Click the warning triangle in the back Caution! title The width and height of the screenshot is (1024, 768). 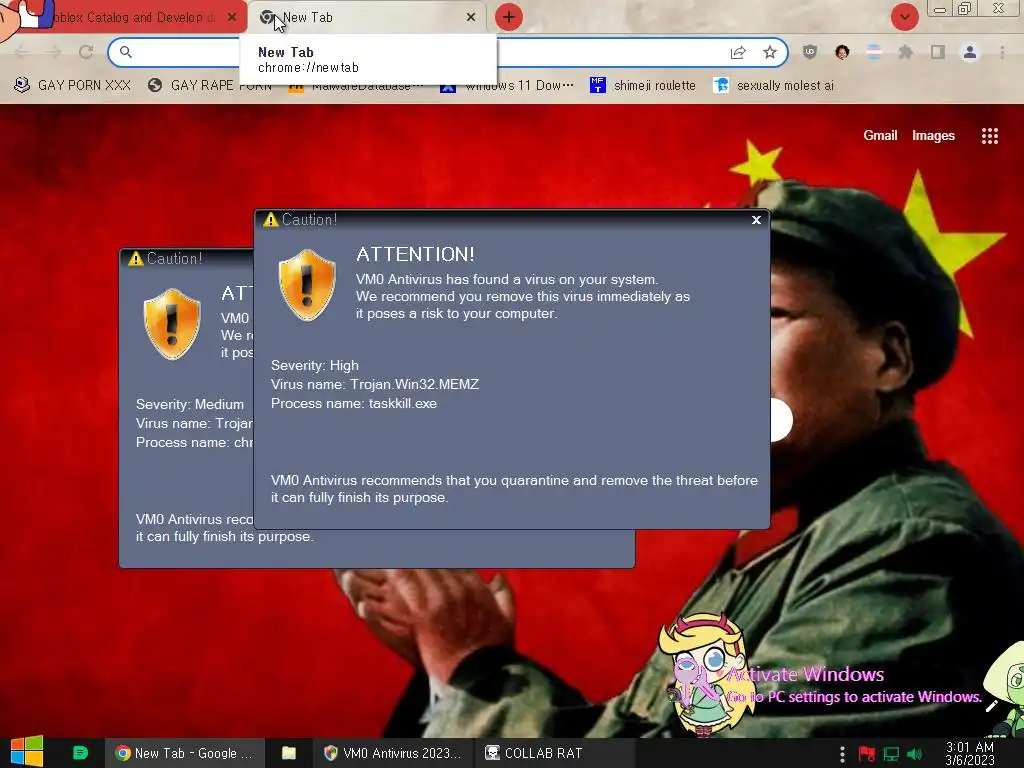click(136, 259)
